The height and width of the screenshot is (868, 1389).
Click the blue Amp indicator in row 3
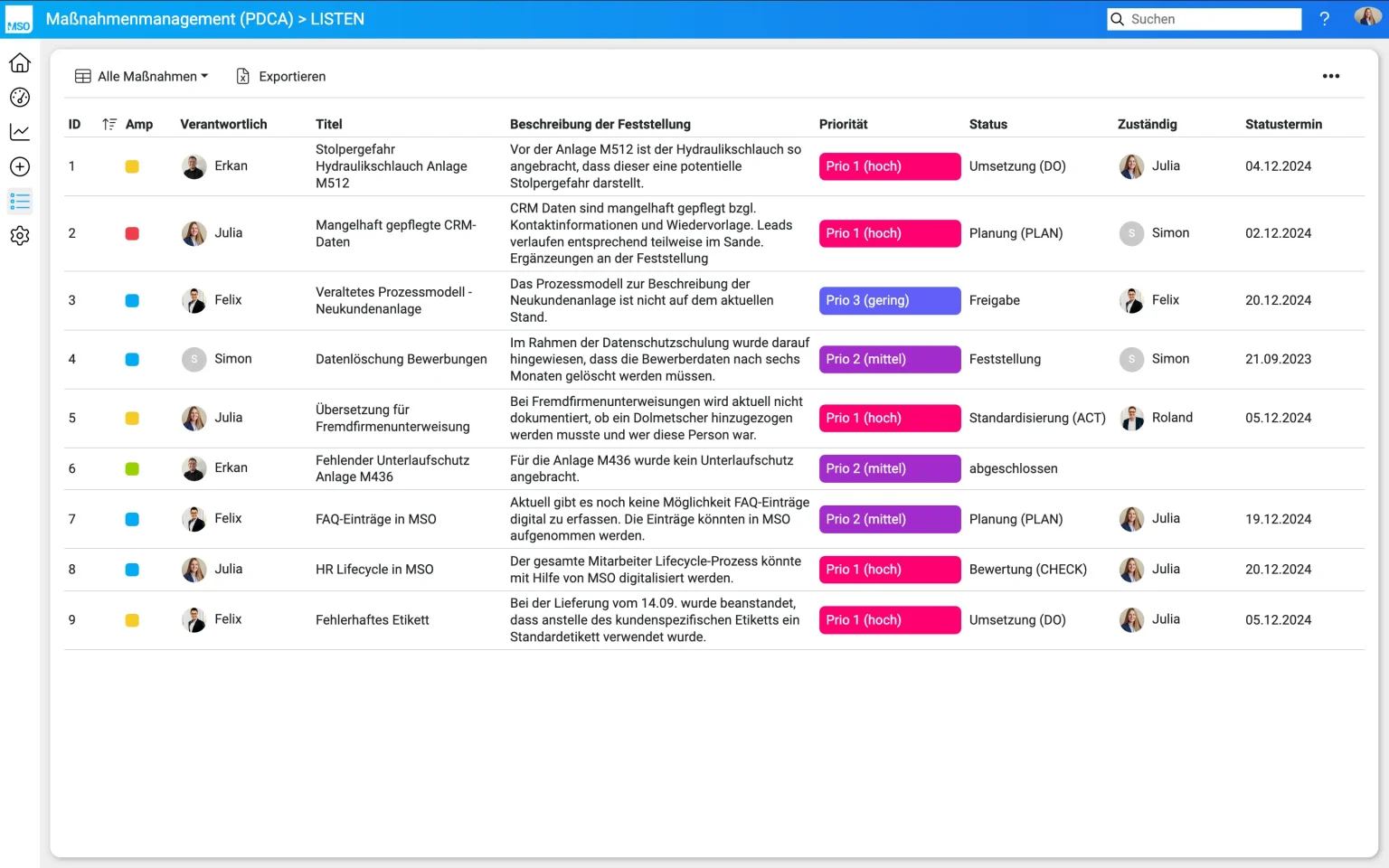tap(132, 300)
